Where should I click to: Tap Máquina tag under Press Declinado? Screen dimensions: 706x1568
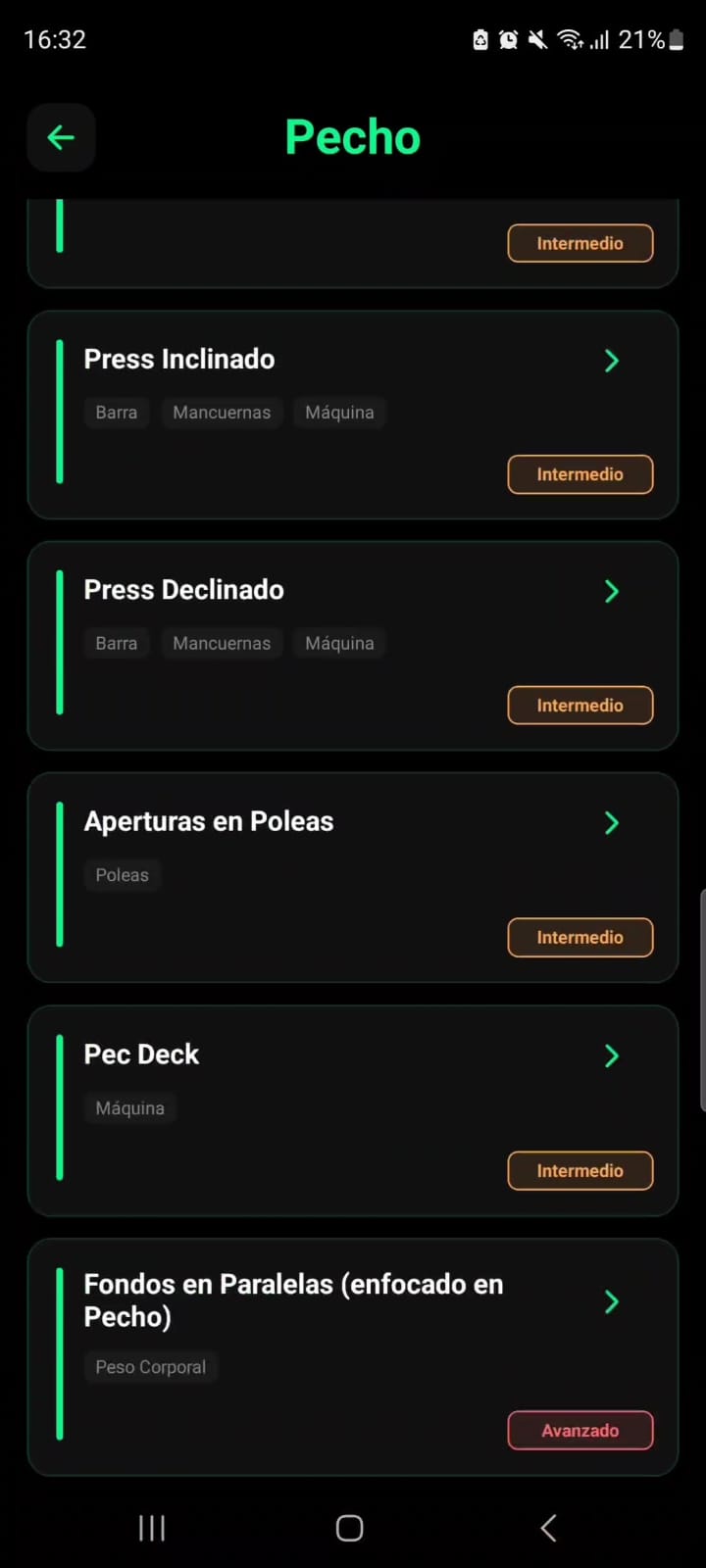pos(339,644)
